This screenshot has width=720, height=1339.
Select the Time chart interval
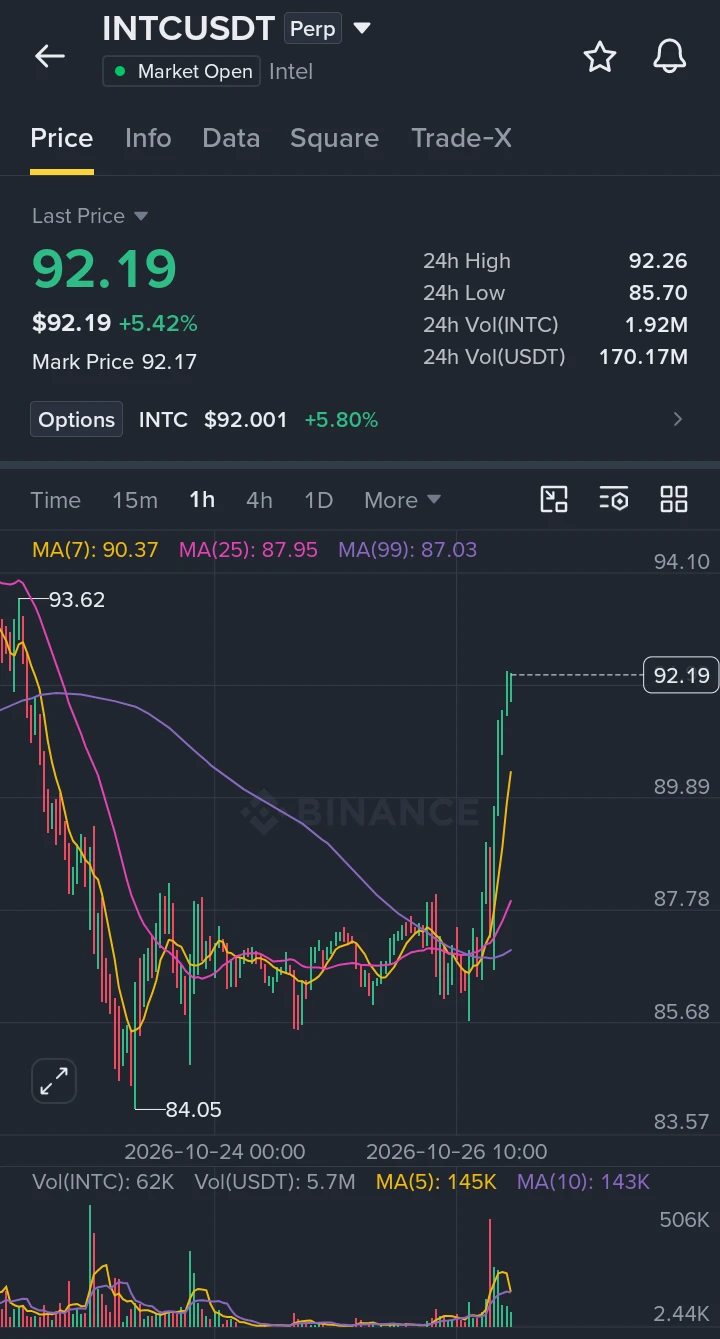tap(55, 500)
